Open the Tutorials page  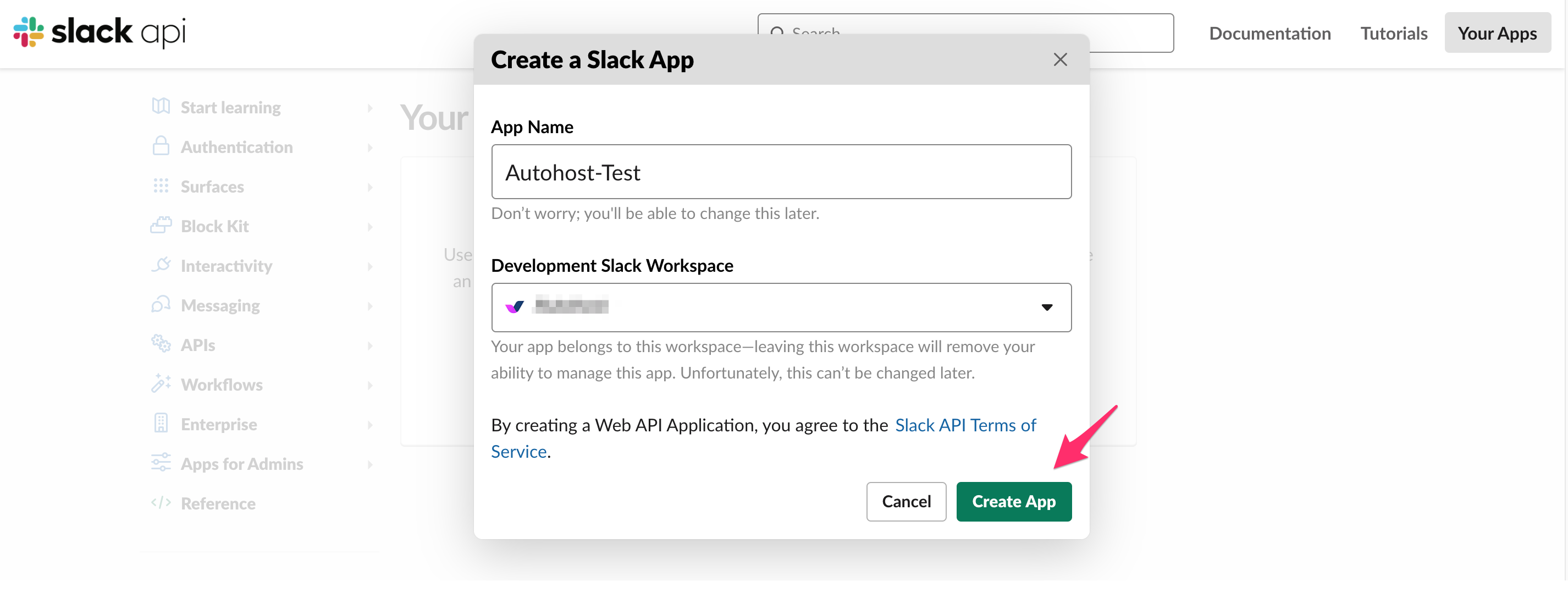coord(1393,33)
